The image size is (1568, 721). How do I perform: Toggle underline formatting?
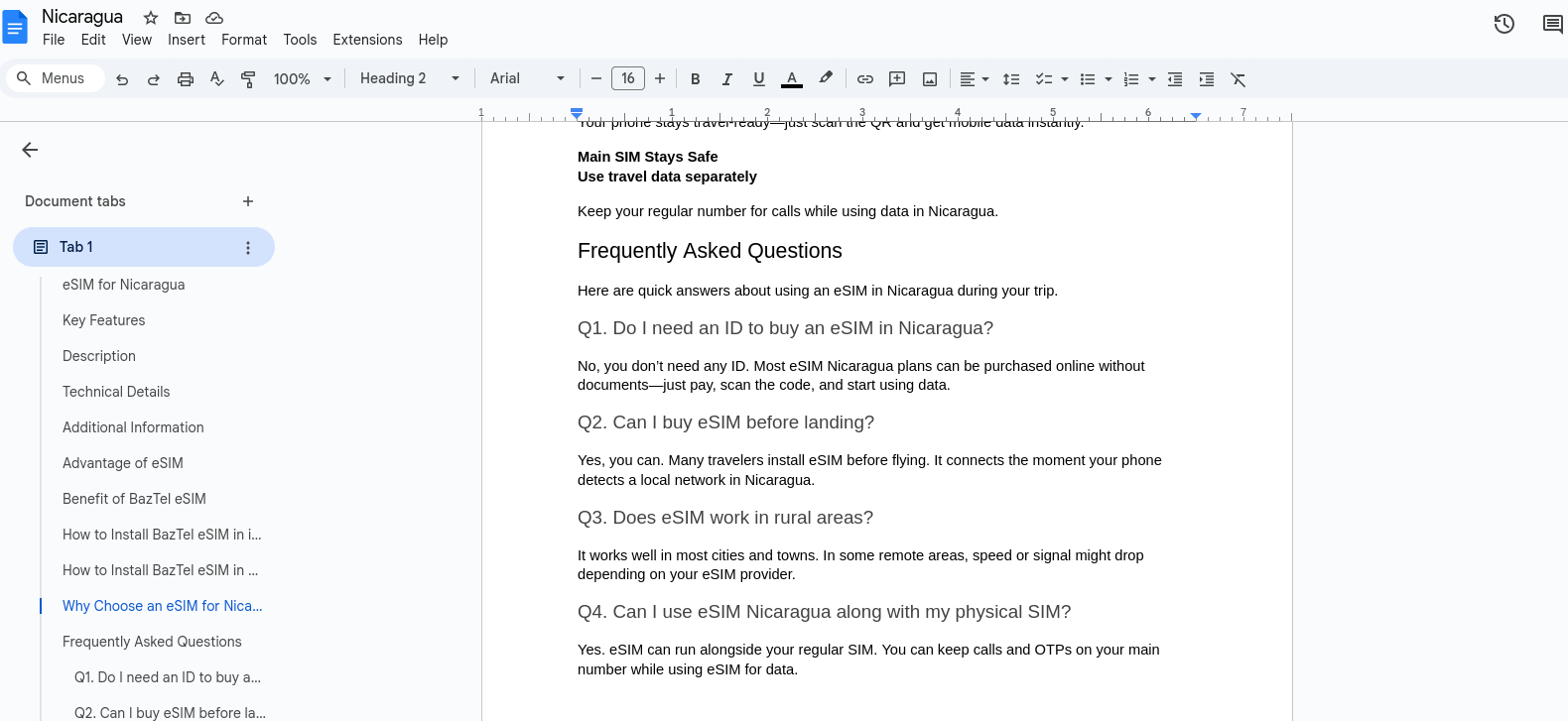[759, 79]
